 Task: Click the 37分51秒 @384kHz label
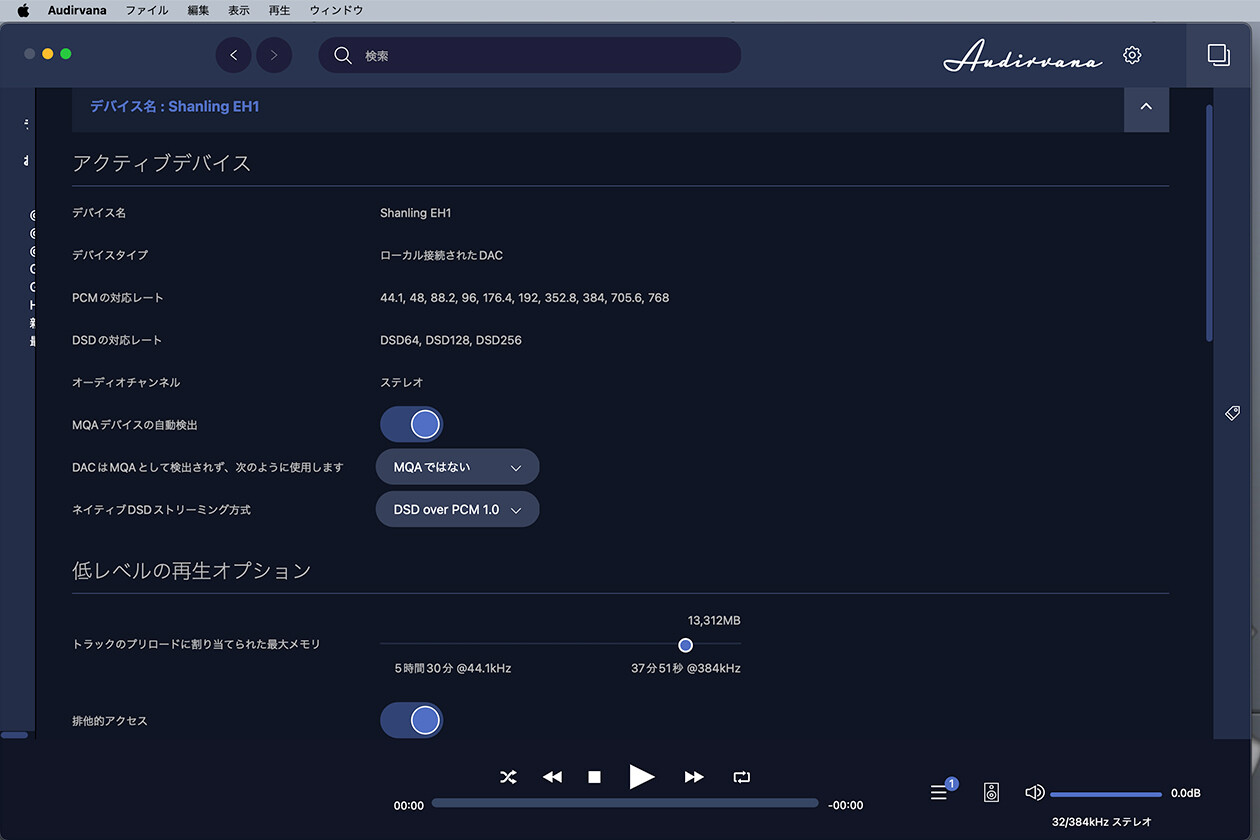tap(686, 668)
